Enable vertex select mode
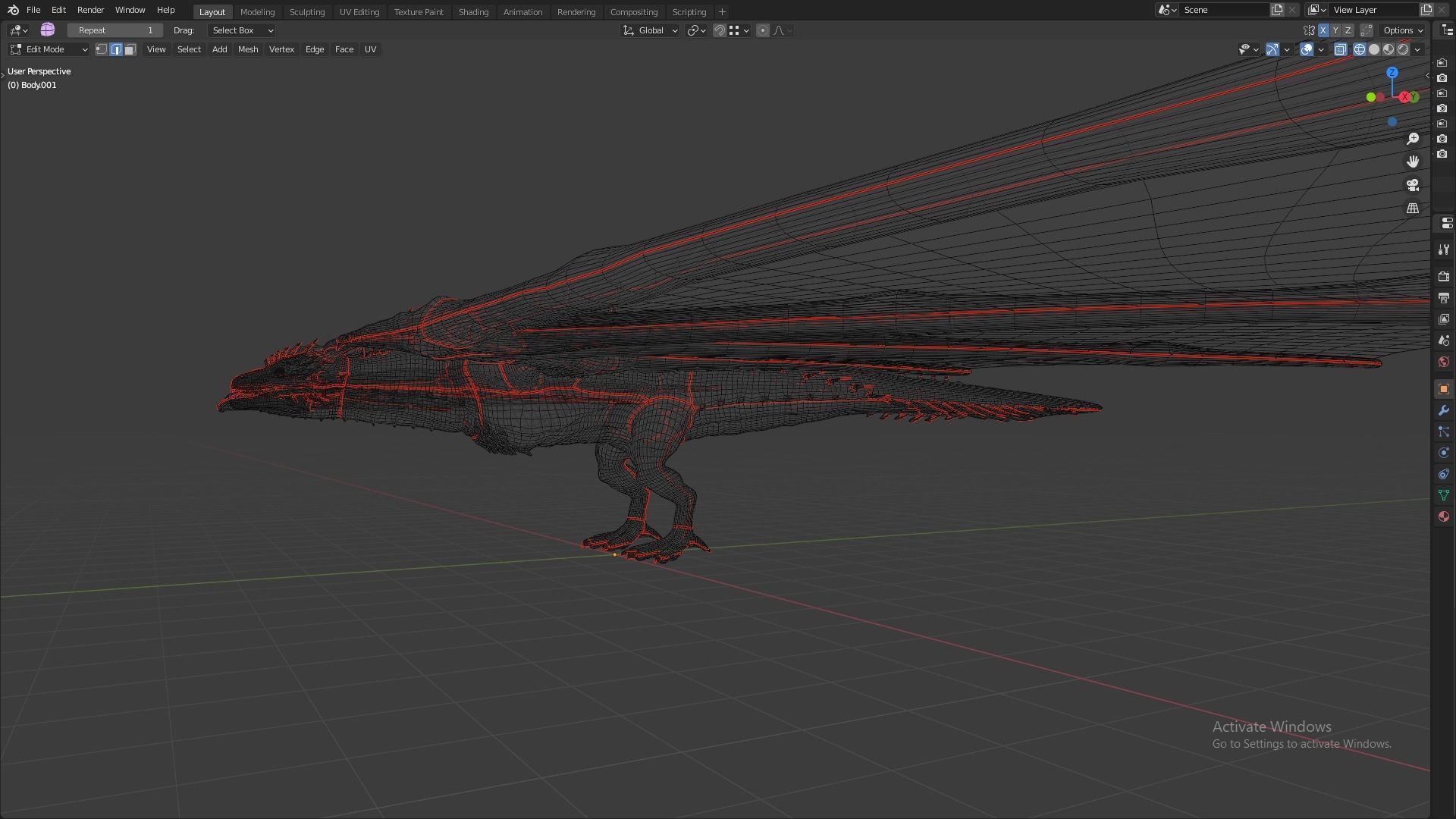1456x819 pixels. tap(102, 49)
